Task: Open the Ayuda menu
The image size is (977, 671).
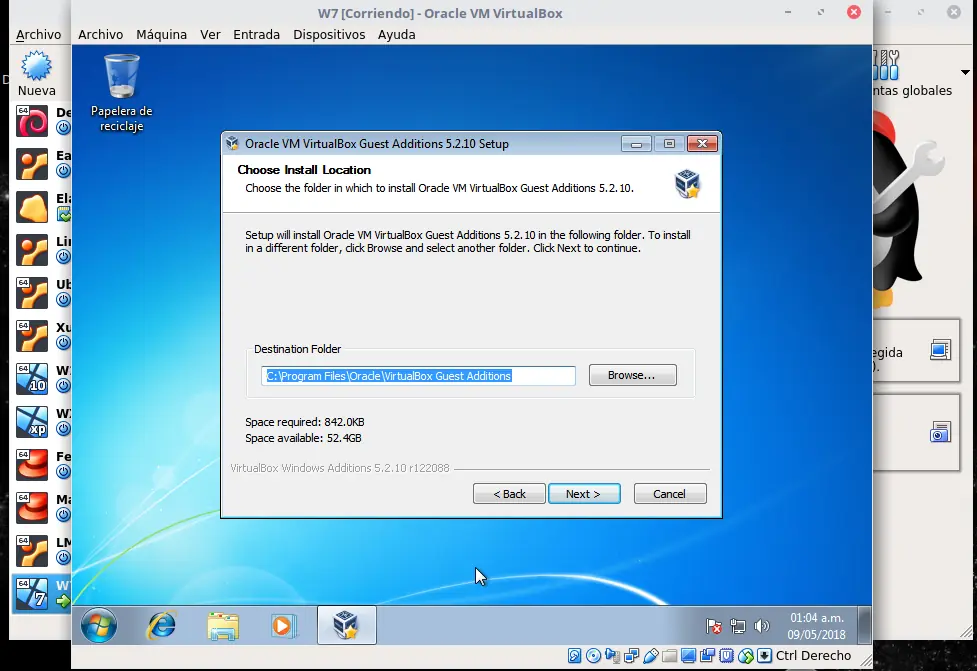Action: [396, 34]
